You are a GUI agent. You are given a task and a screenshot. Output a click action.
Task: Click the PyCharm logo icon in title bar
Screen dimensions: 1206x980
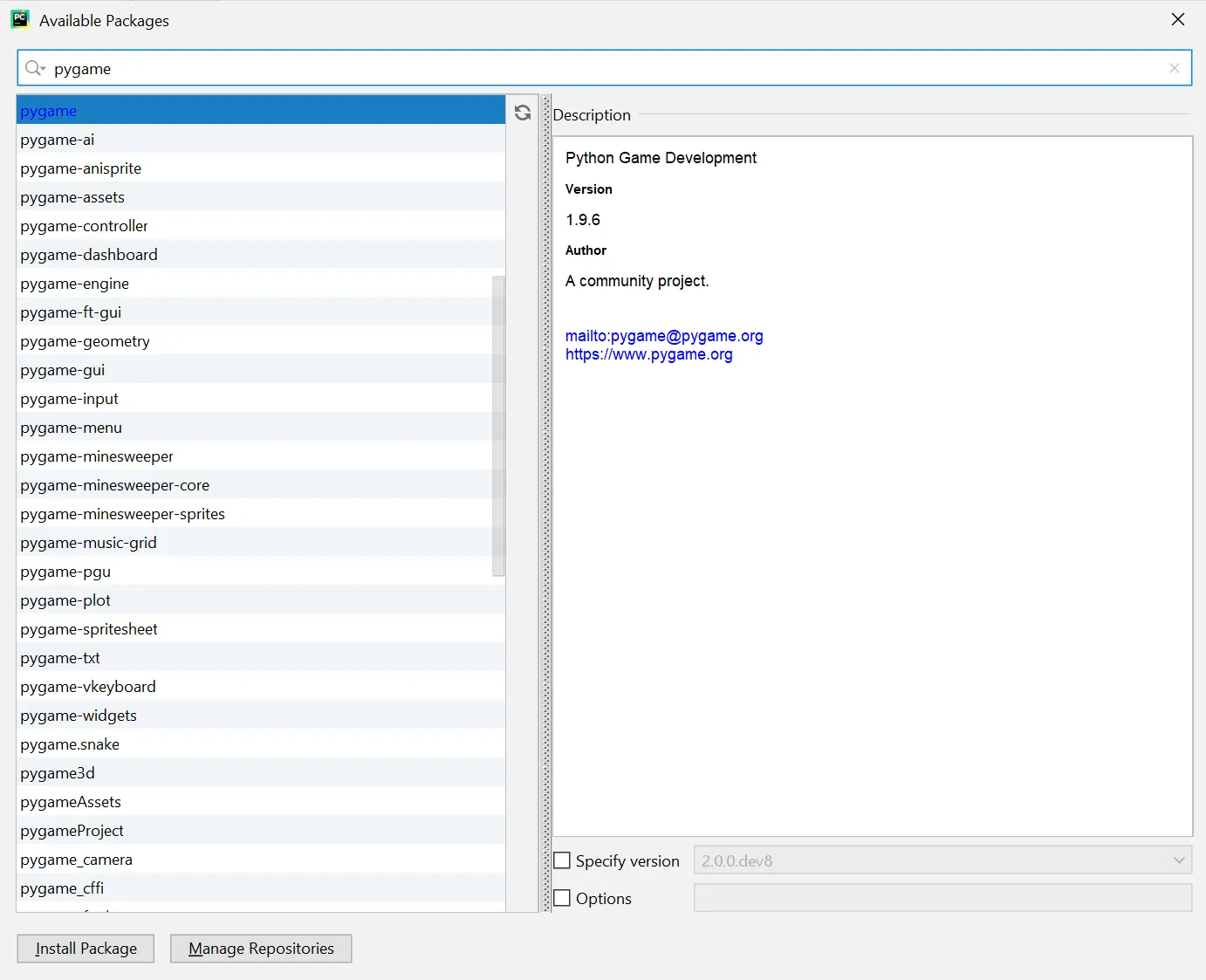(x=20, y=19)
